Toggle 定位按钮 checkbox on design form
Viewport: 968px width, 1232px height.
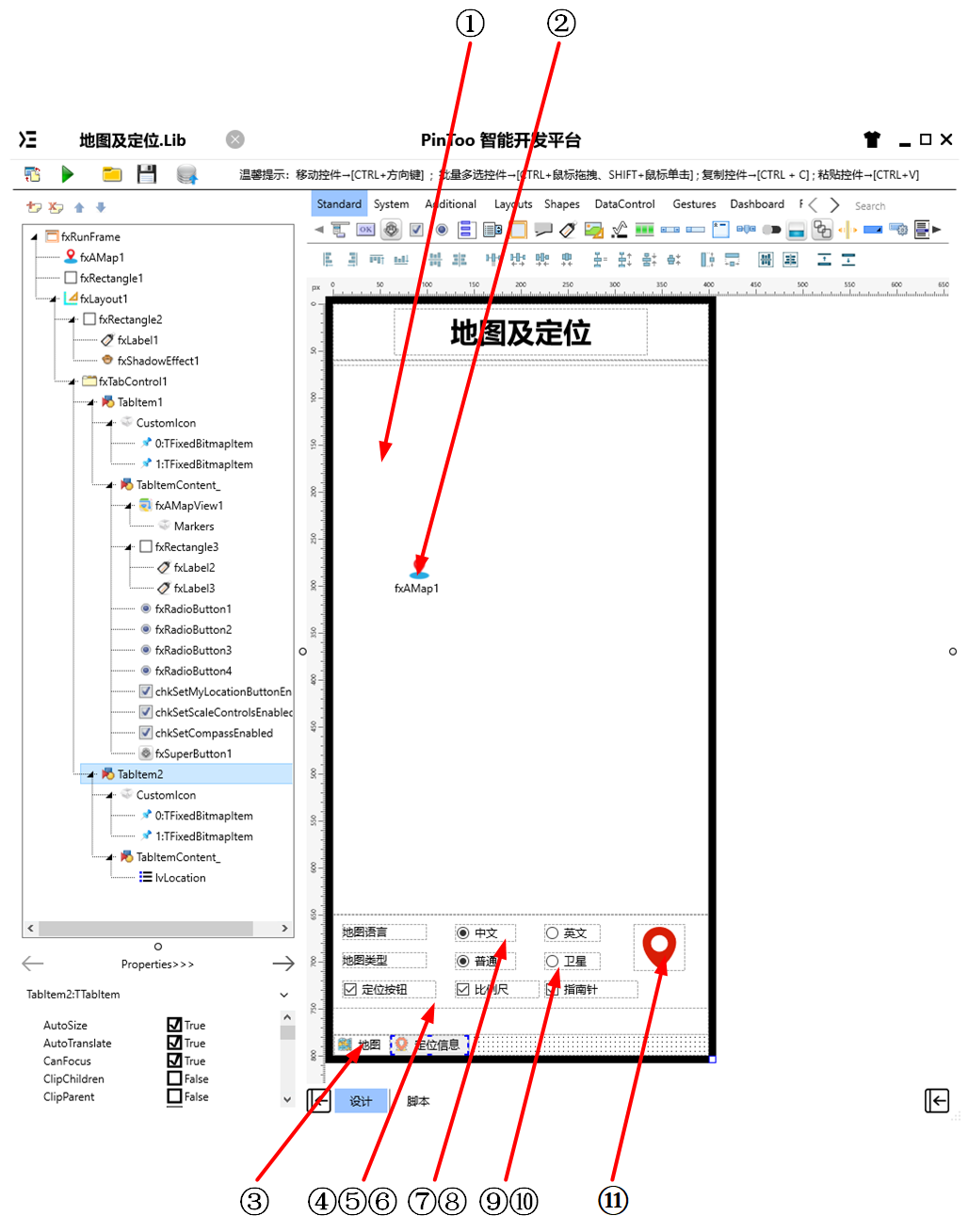point(350,989)
